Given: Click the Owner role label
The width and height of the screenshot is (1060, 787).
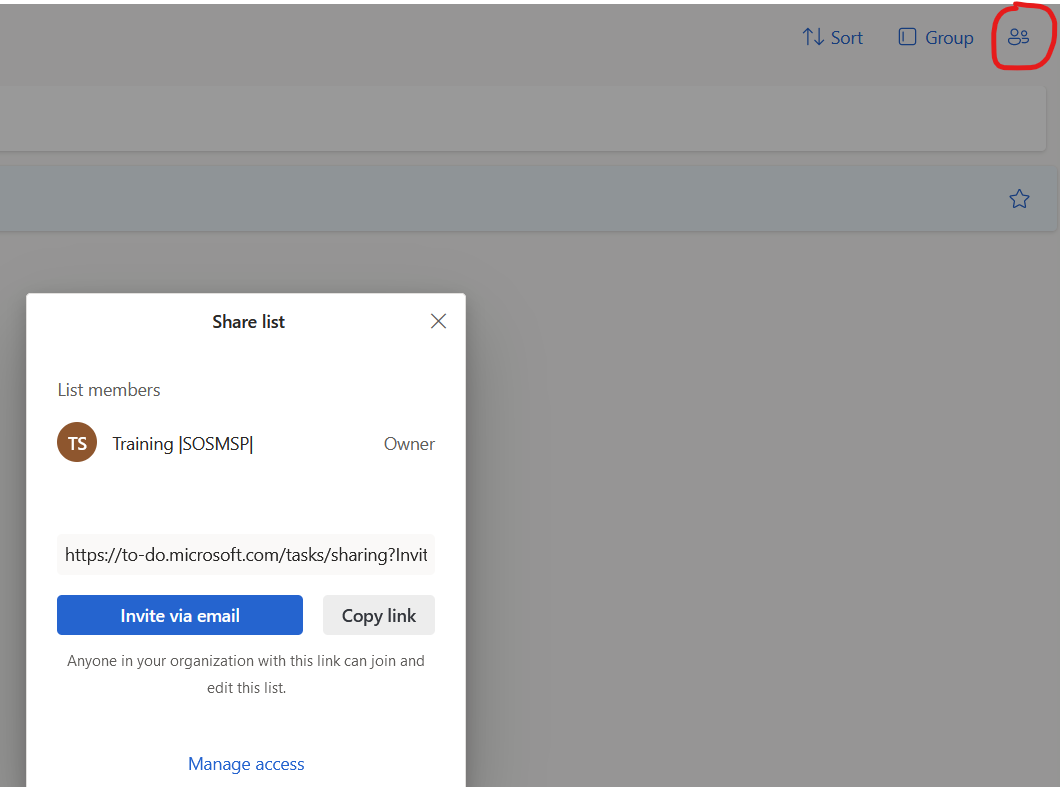Looking at the screenshot, I should 409,444.
